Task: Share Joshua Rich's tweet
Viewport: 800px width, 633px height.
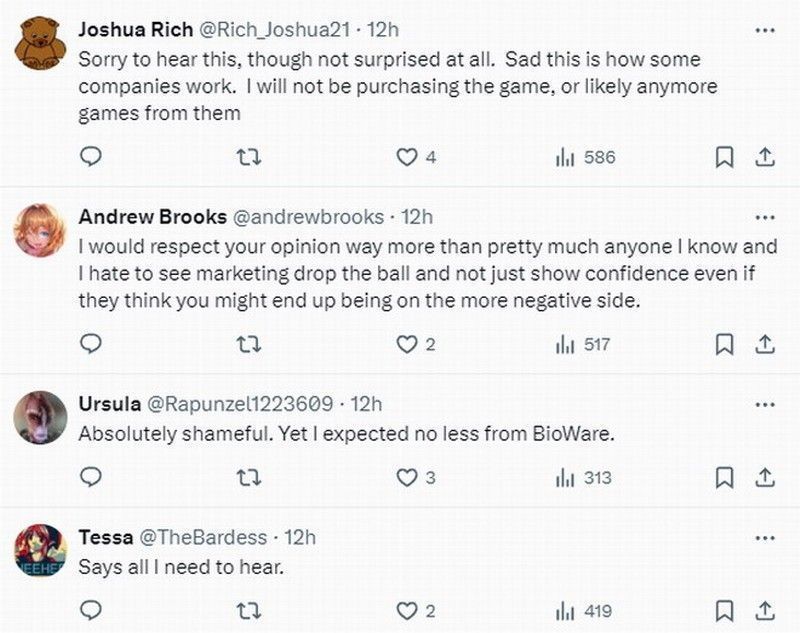Action: point(763,157)
